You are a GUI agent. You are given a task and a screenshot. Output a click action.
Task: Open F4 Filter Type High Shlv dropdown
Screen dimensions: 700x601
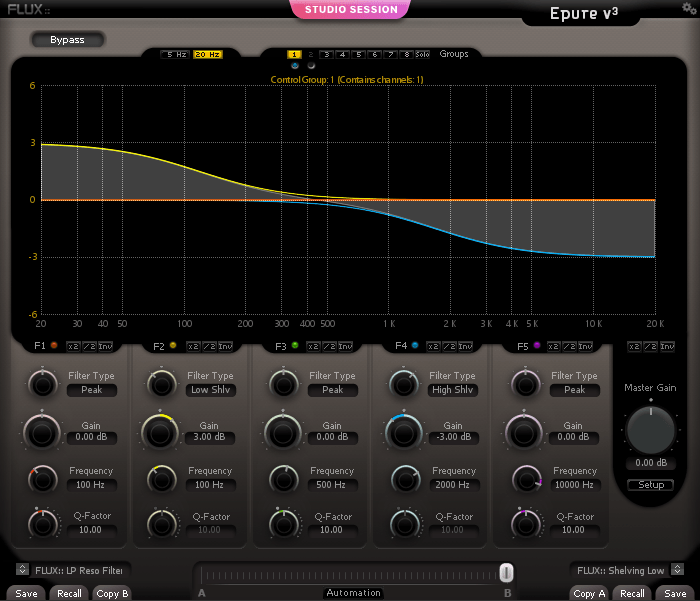pos(452,390)
